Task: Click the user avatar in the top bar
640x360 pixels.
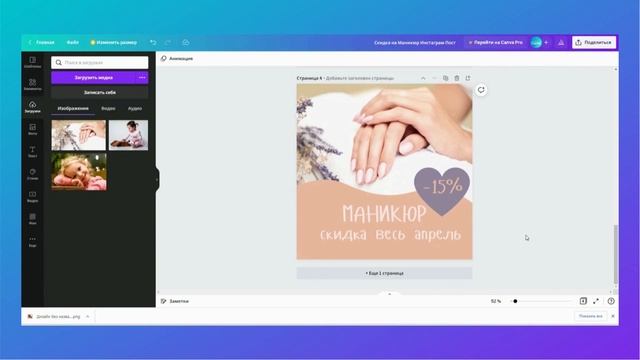Action: [536, 42]
